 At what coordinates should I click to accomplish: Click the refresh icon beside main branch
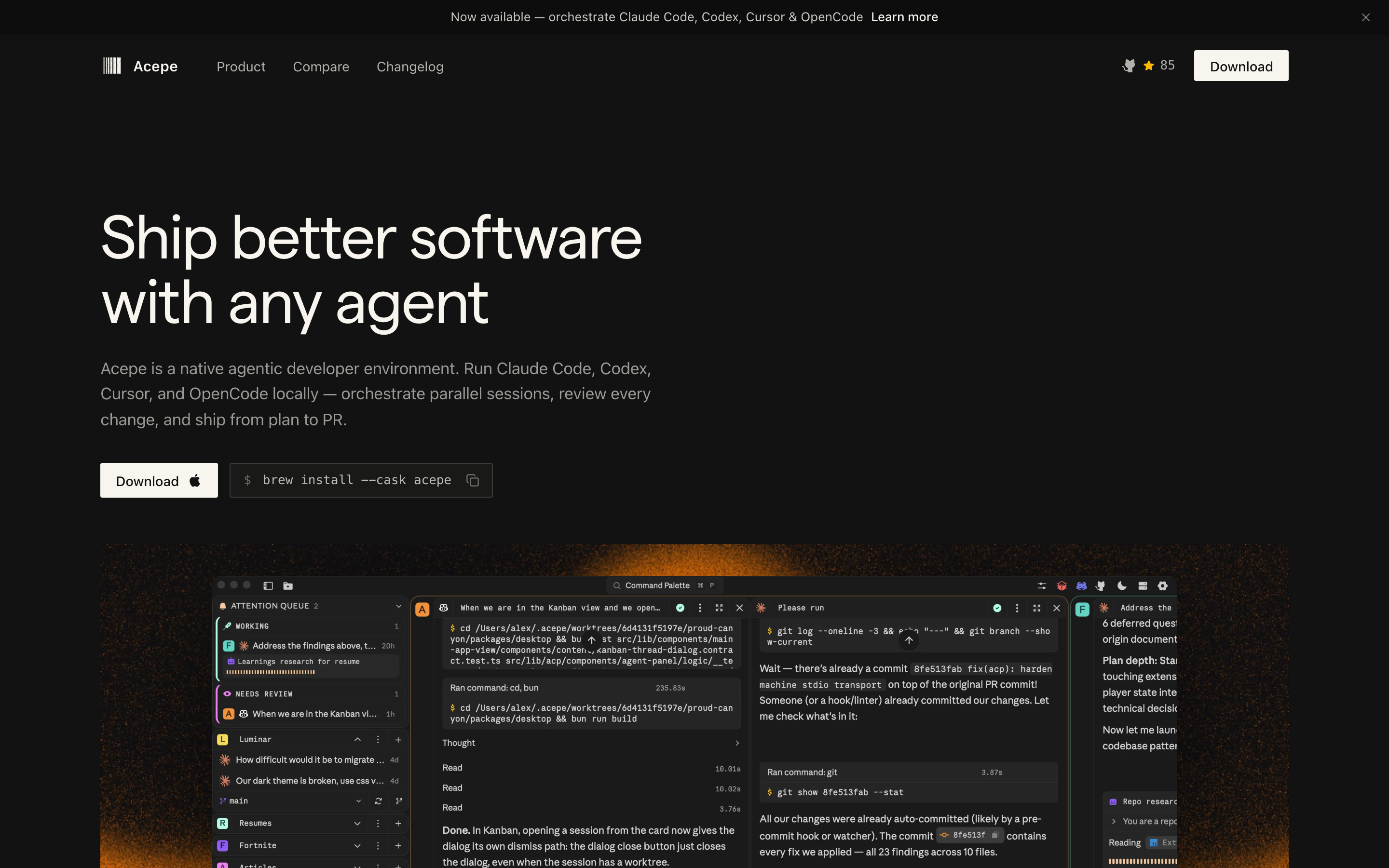pyautogui.click(x=378, y=801)
